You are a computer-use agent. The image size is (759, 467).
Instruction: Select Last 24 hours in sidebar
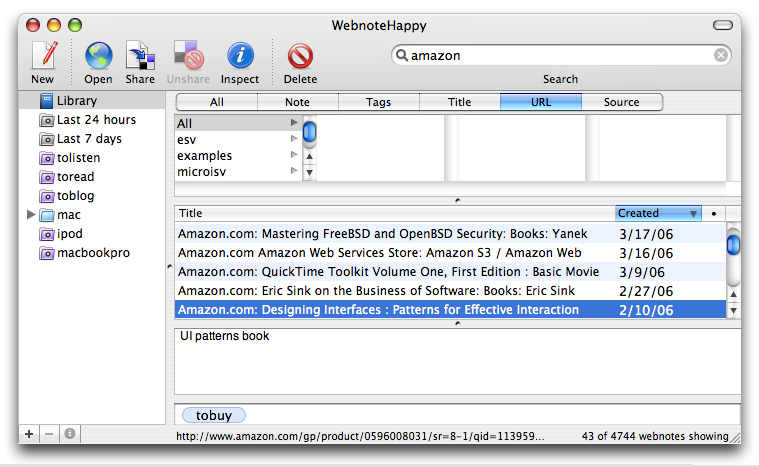point(96,120)
